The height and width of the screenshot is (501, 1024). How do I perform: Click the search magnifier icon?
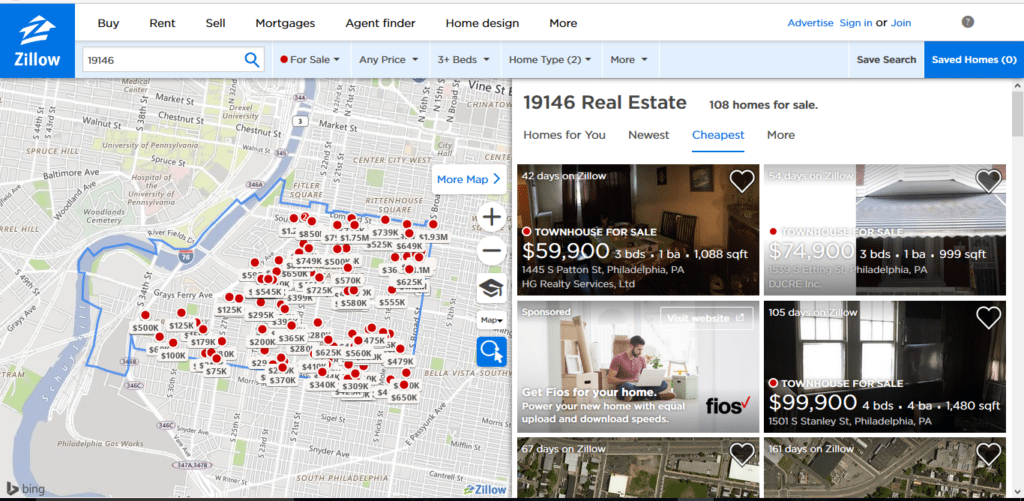point(251,59)
